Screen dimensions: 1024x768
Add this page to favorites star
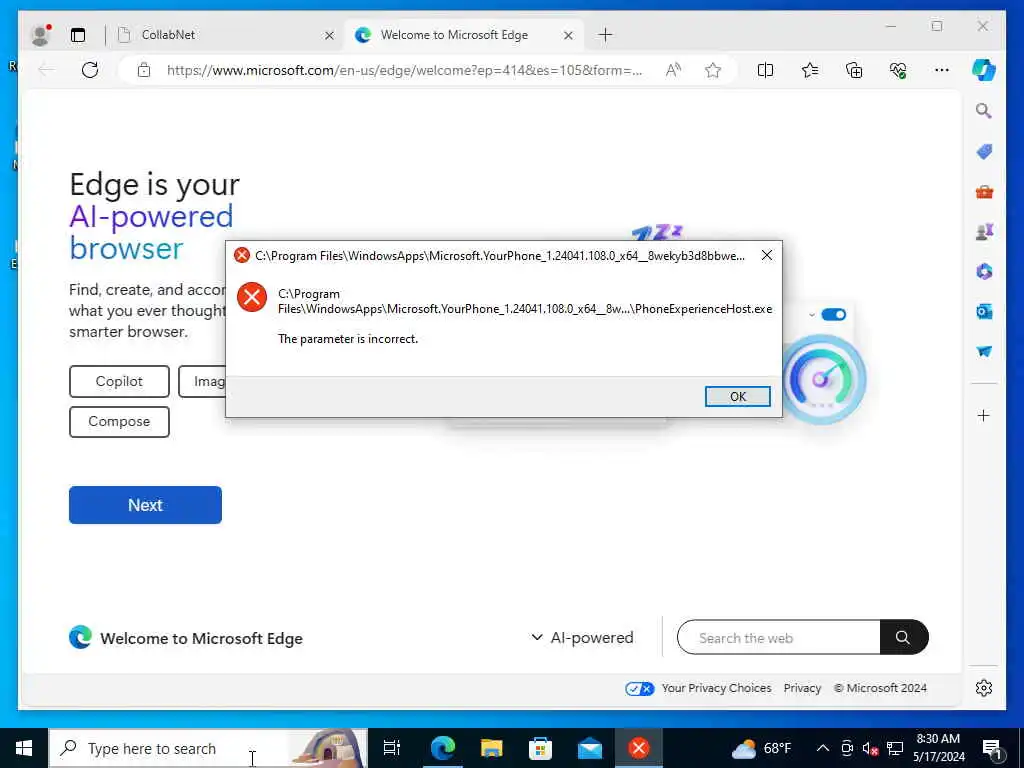coord(713,70)
